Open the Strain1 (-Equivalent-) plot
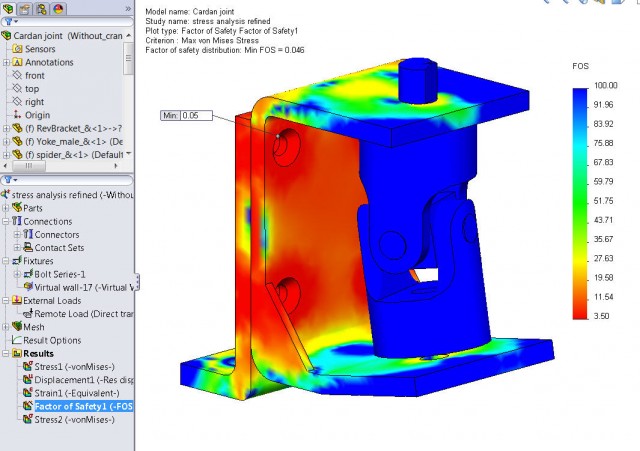 (71, 393)
